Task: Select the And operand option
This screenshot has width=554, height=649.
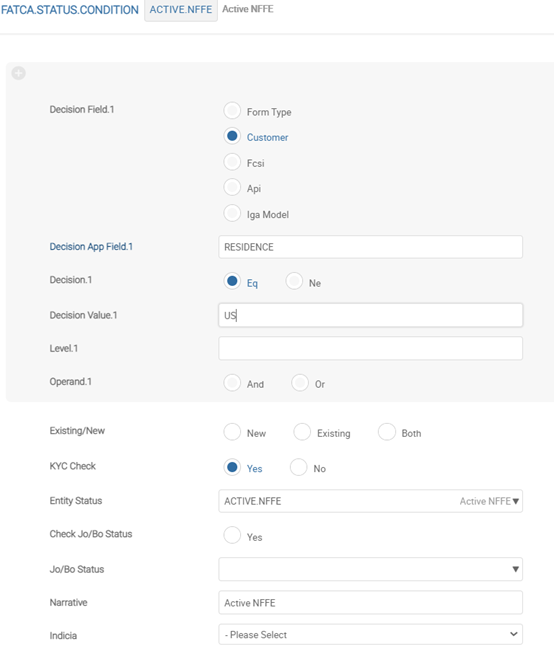Action: [232, 382]
